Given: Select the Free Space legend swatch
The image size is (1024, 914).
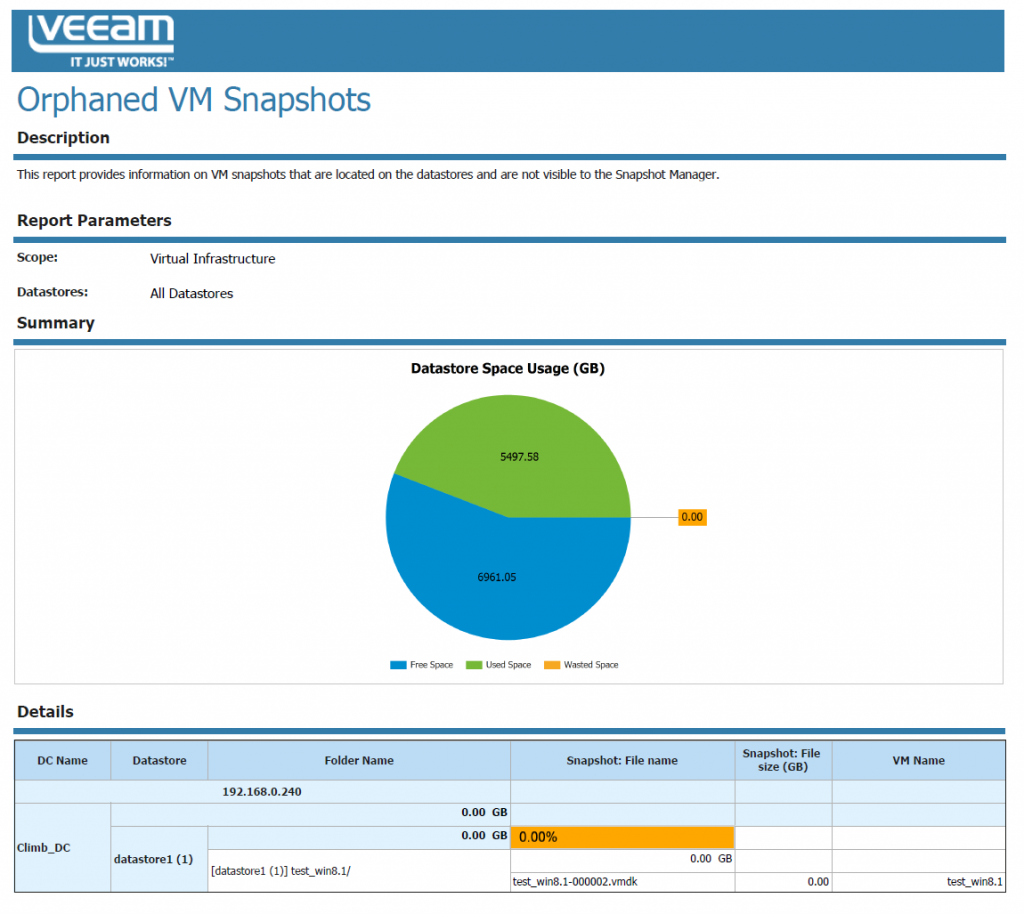Looking at the screenshot, I should coord(398,665).
